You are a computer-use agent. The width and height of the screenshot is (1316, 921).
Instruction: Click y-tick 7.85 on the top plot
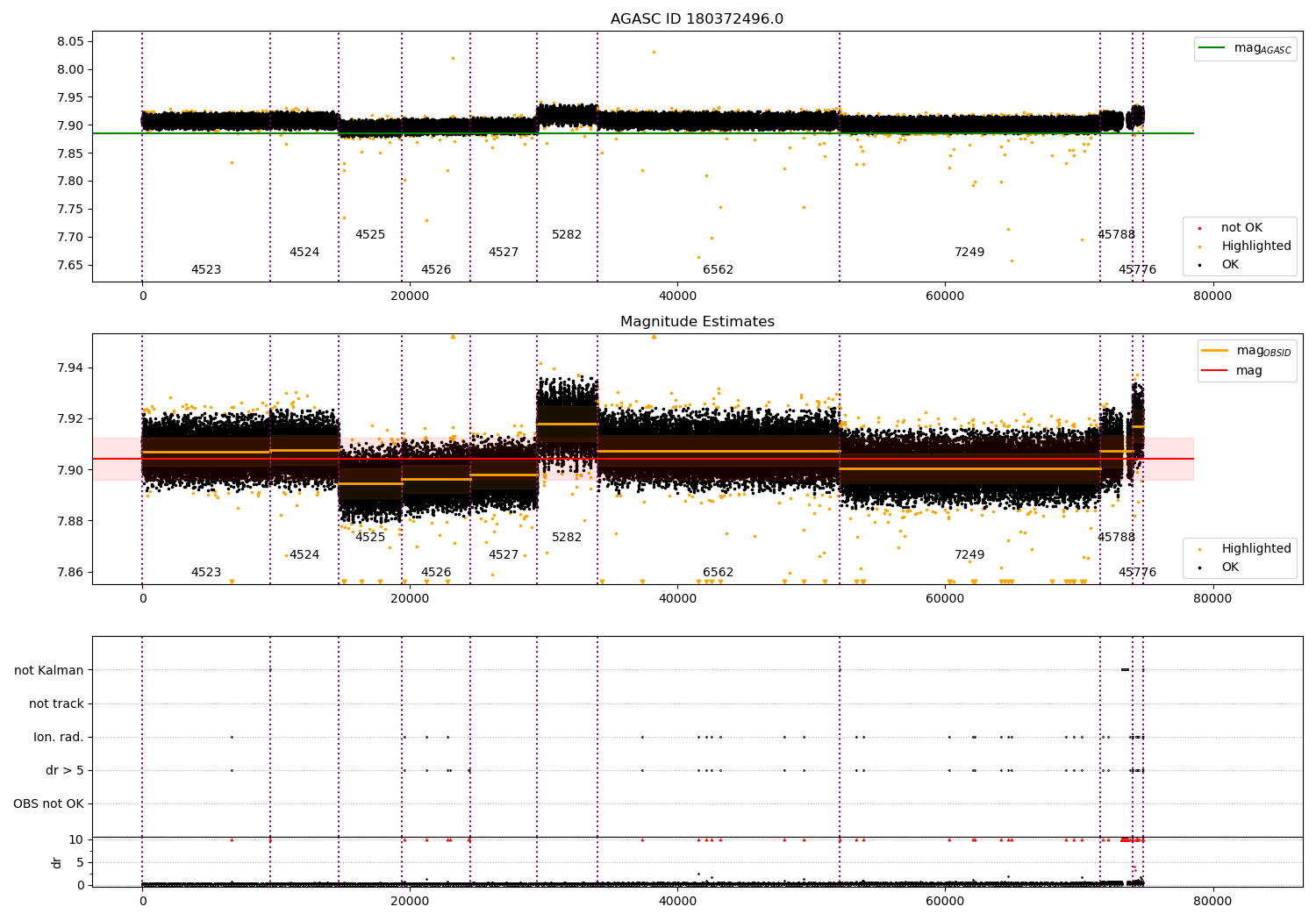pyautogui.click(x=70, y=154)
